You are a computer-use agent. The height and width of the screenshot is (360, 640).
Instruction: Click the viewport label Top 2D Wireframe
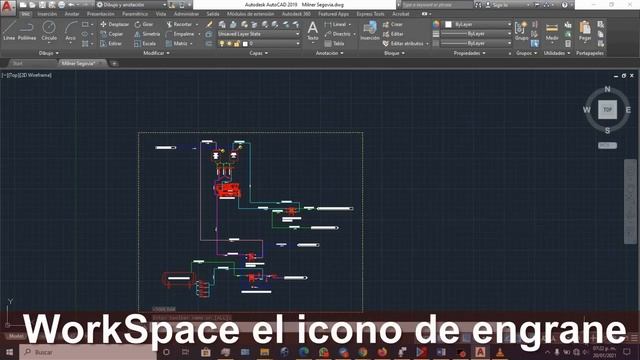pyautogui.click(x=27, y=75)
